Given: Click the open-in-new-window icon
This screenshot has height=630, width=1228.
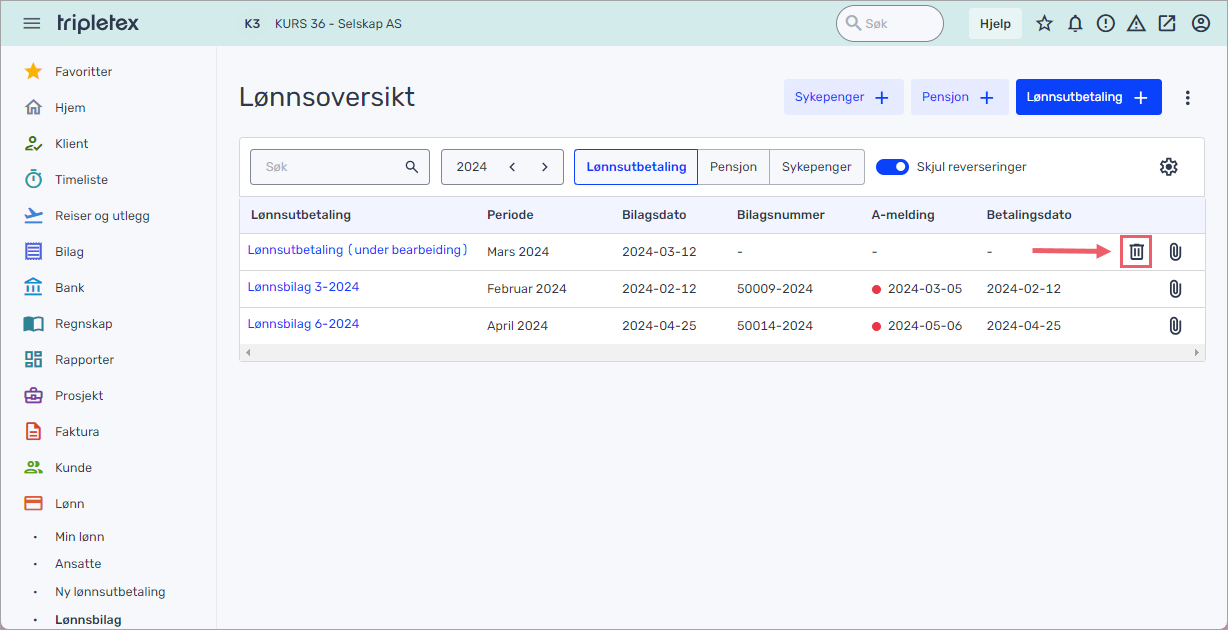Looking at the screenshot, I should tap(1167, 23).
